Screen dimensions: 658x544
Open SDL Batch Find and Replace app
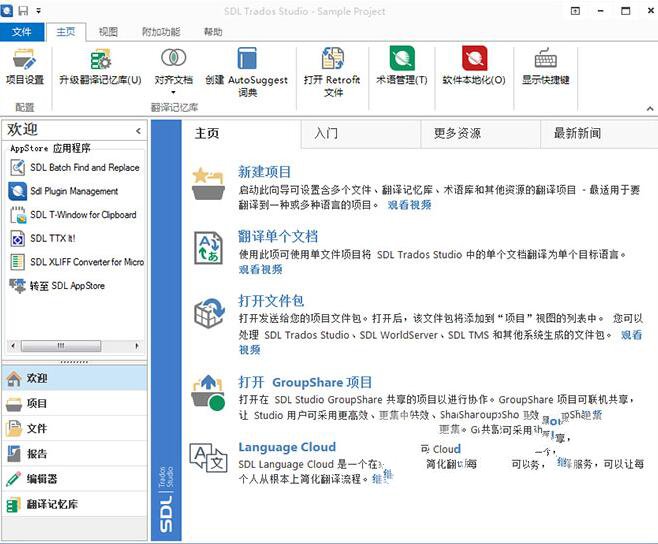[75, 167]
